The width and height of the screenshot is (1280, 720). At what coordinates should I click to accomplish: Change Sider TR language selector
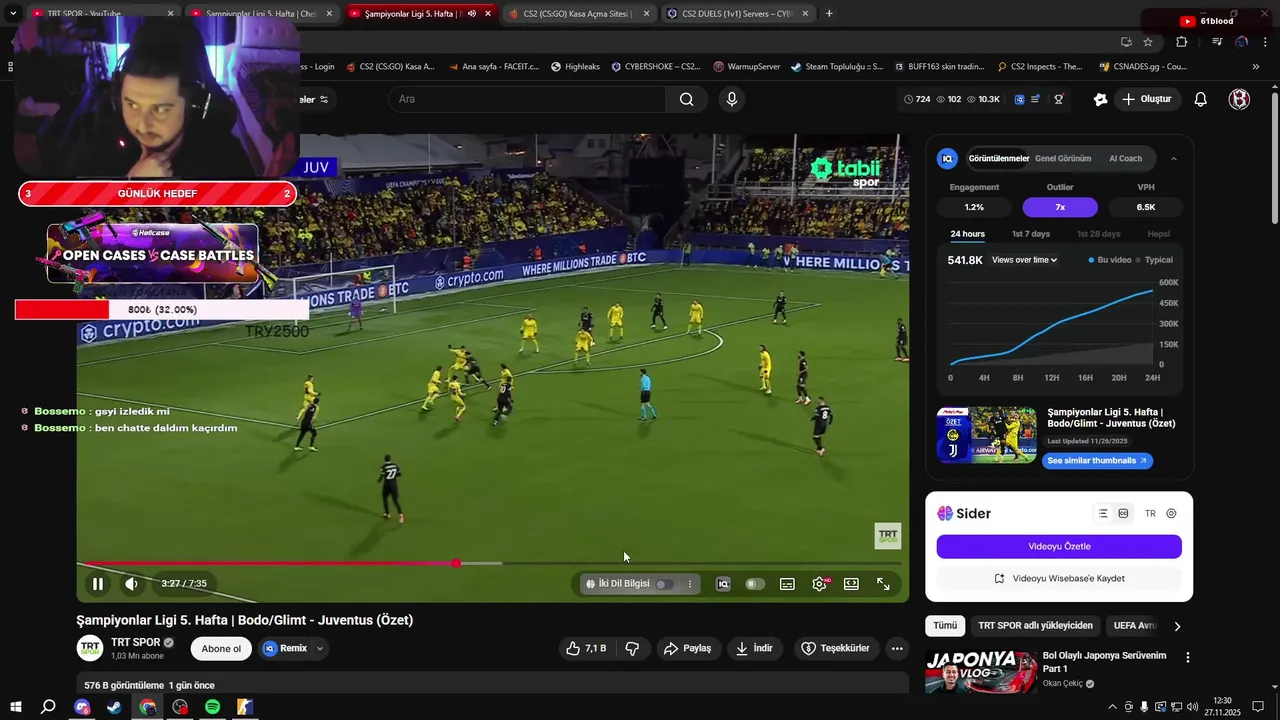pyautogui.click(x=1150, y=513)
